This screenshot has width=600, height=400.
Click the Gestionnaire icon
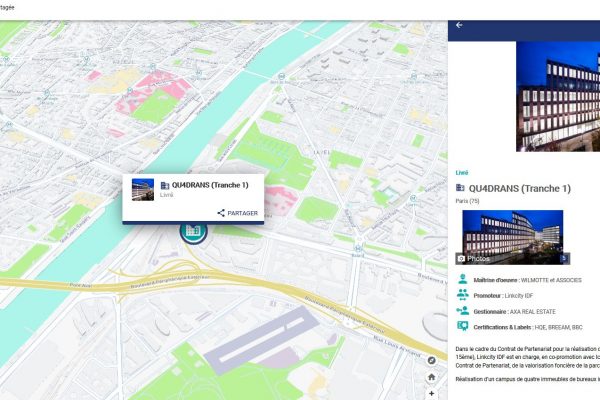(462, 311)
